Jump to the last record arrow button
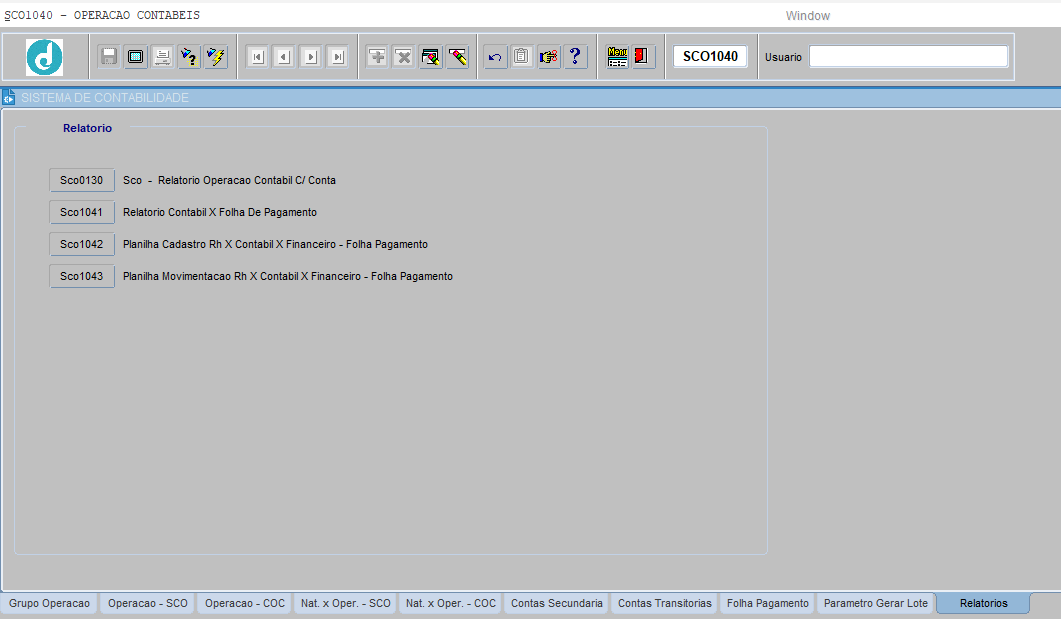Viewport: 1061px width, 619px height. point(338,57)
